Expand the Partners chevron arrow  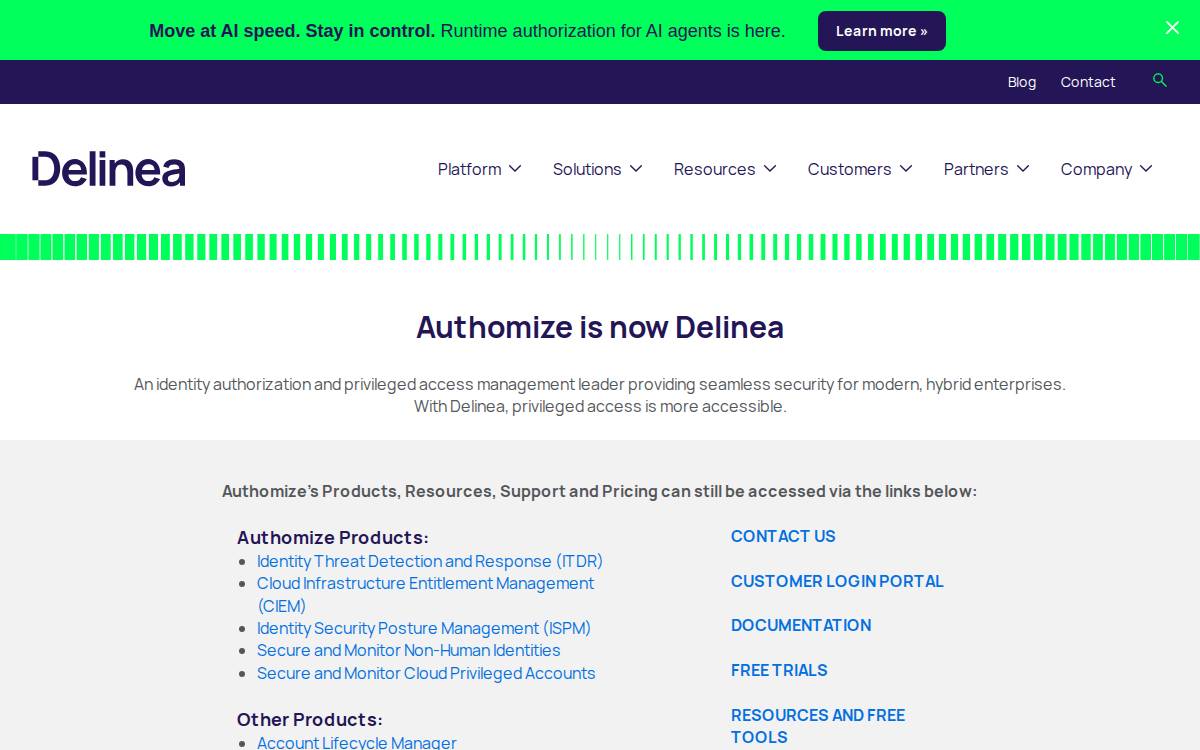point(1023,169)
